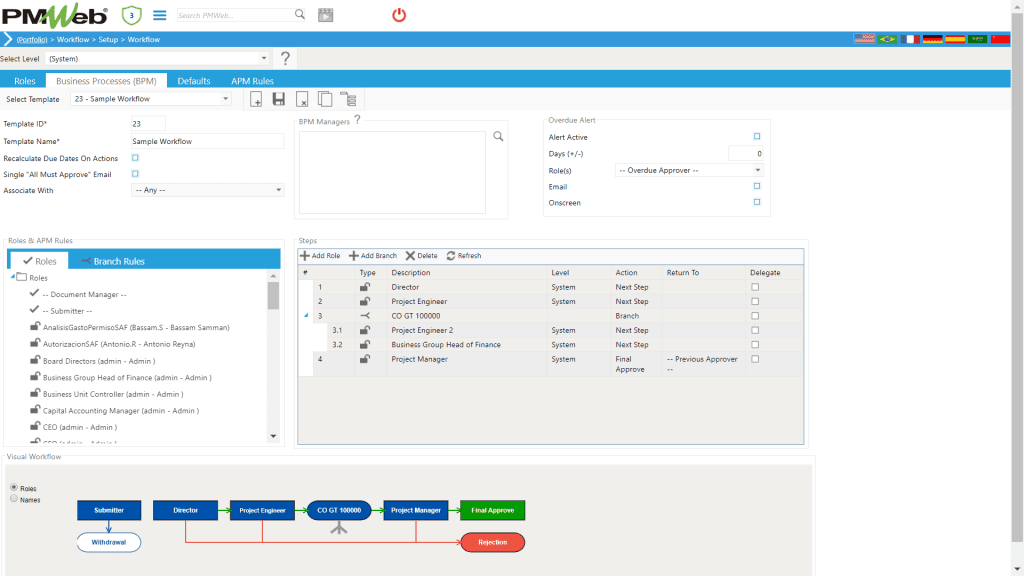Switch language with the China flag
The width and height of the screenshot is (1024, 576).
coord(1000,39)
